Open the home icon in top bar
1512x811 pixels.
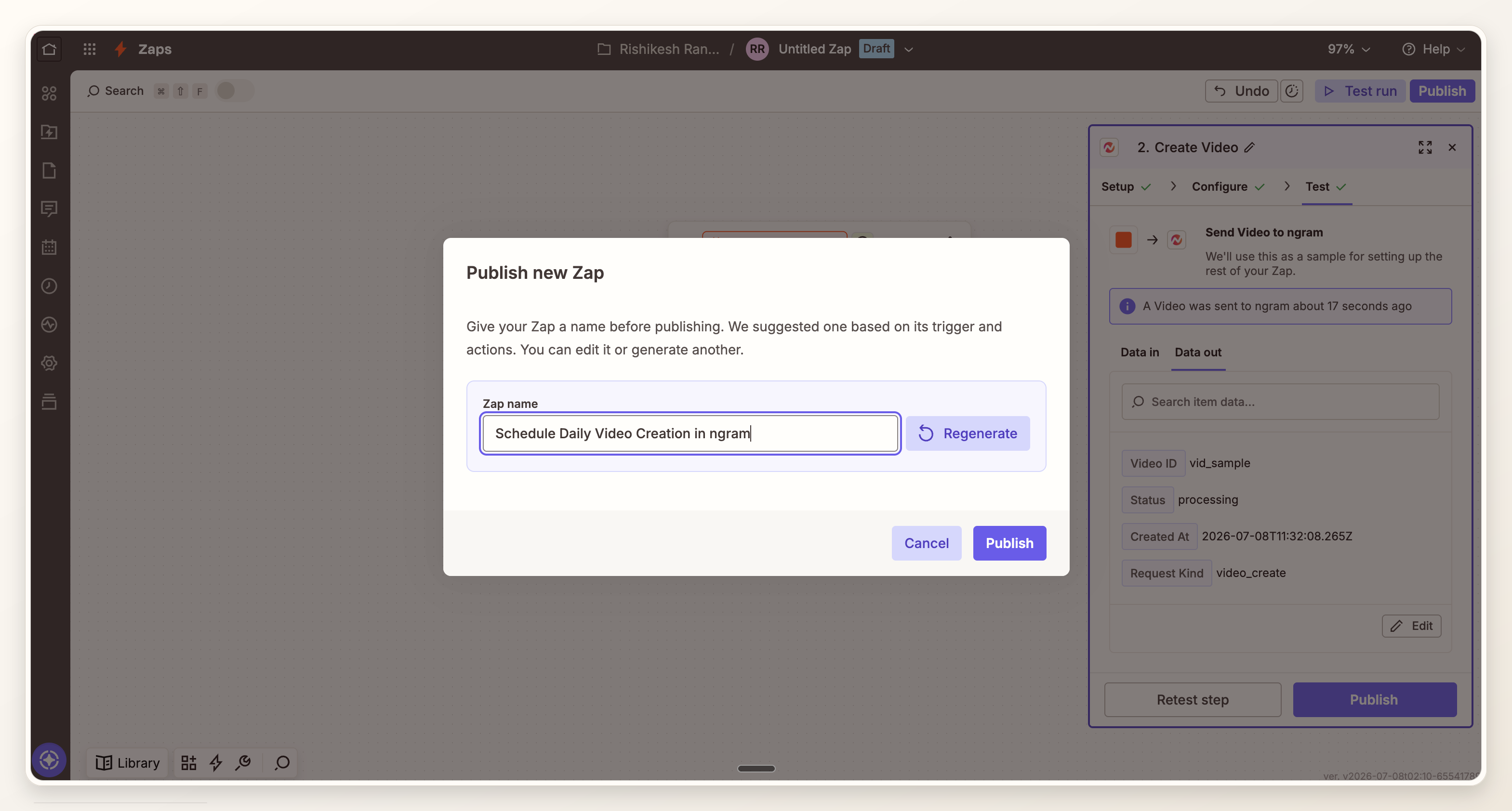click(x=49, y=49)
